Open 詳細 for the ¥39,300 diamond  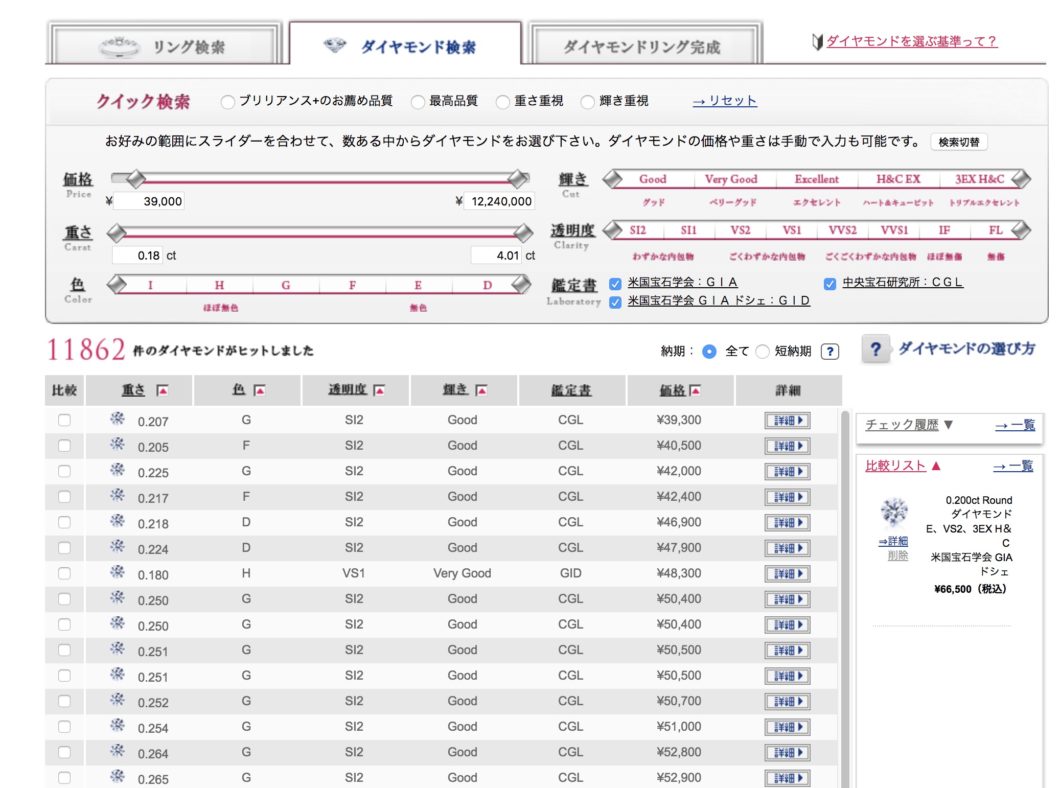point(787,420)
